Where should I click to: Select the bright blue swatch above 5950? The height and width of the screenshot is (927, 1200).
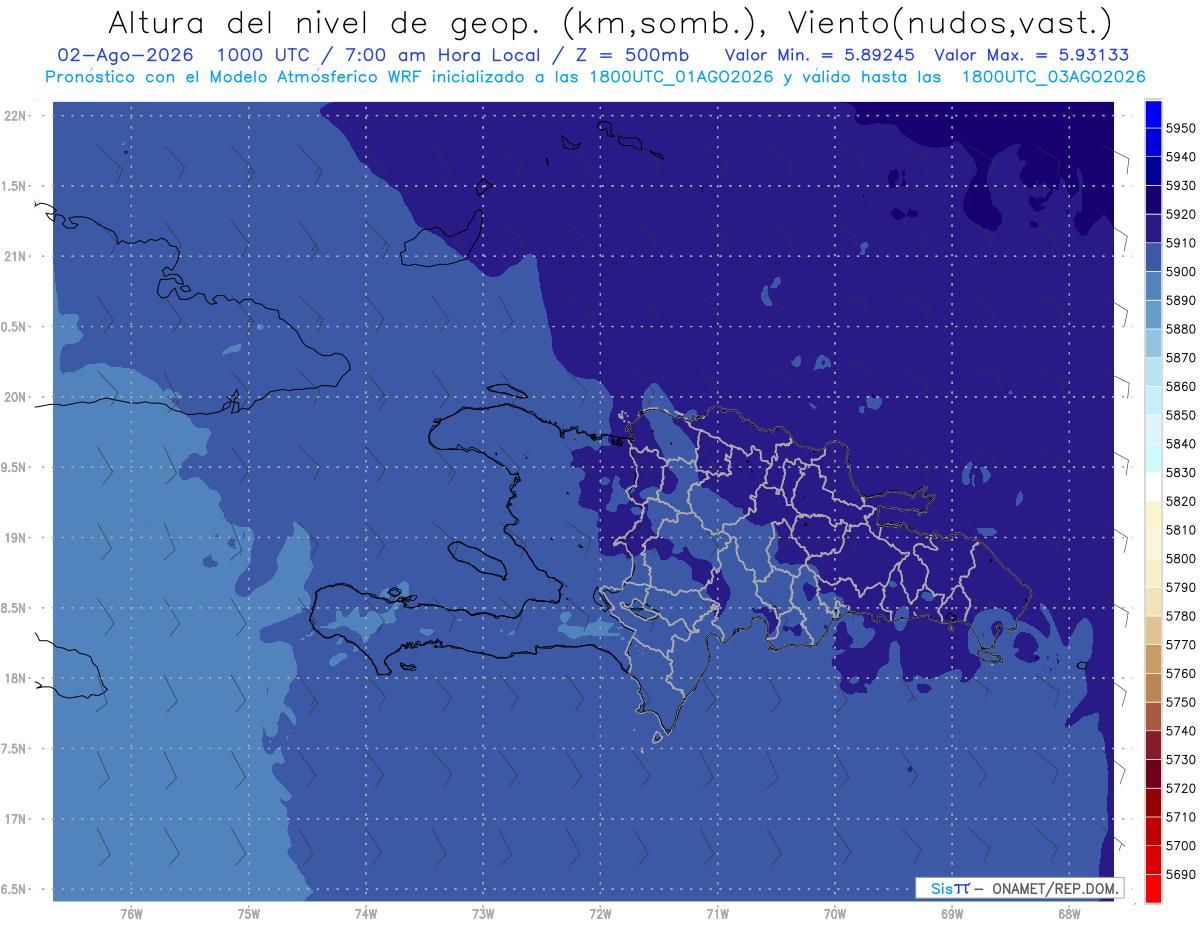coord(1153,114)
